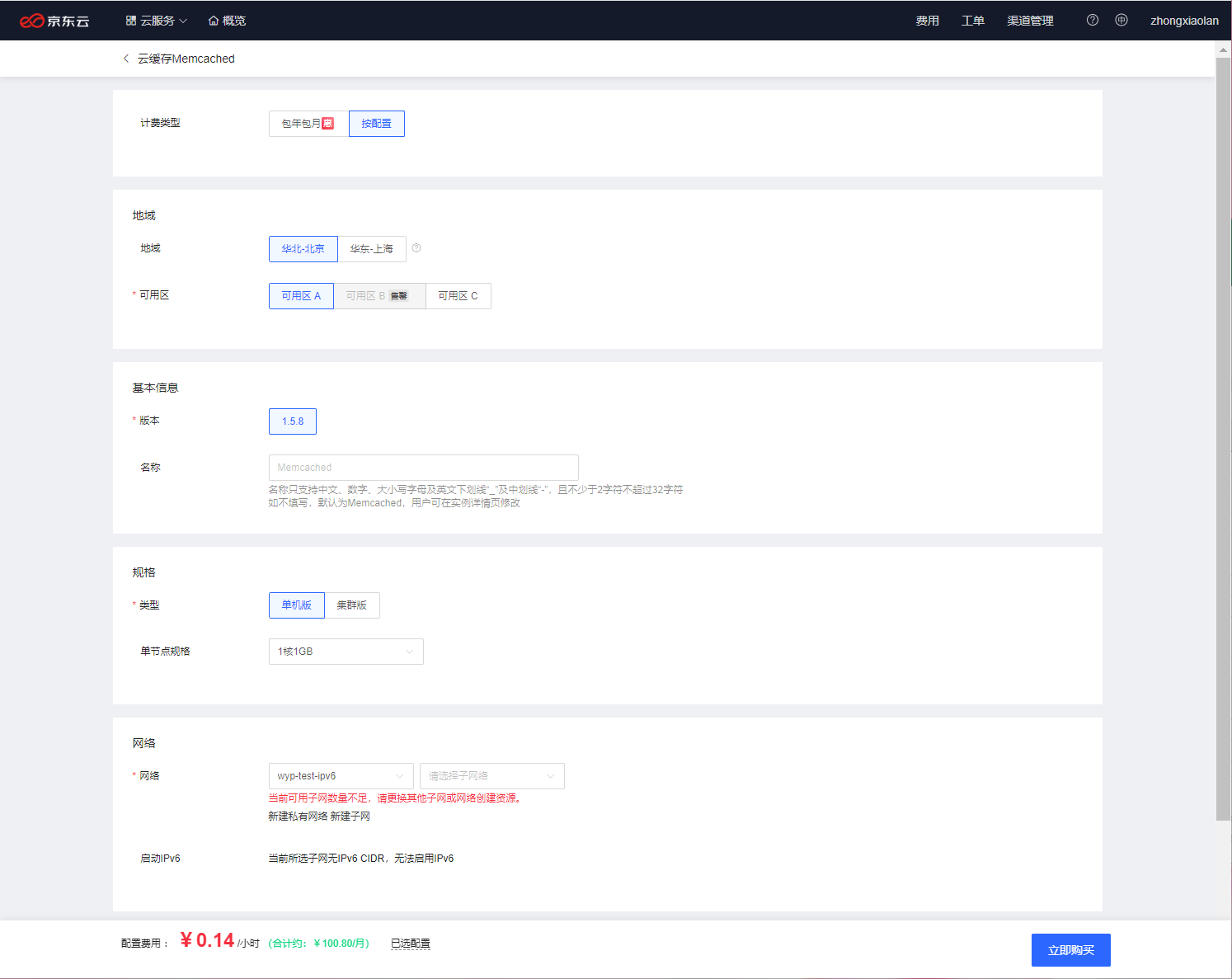Viewport: 1232px width, 979px height.
Task: Choose region 华东-上海
Action: pos(372,249)
